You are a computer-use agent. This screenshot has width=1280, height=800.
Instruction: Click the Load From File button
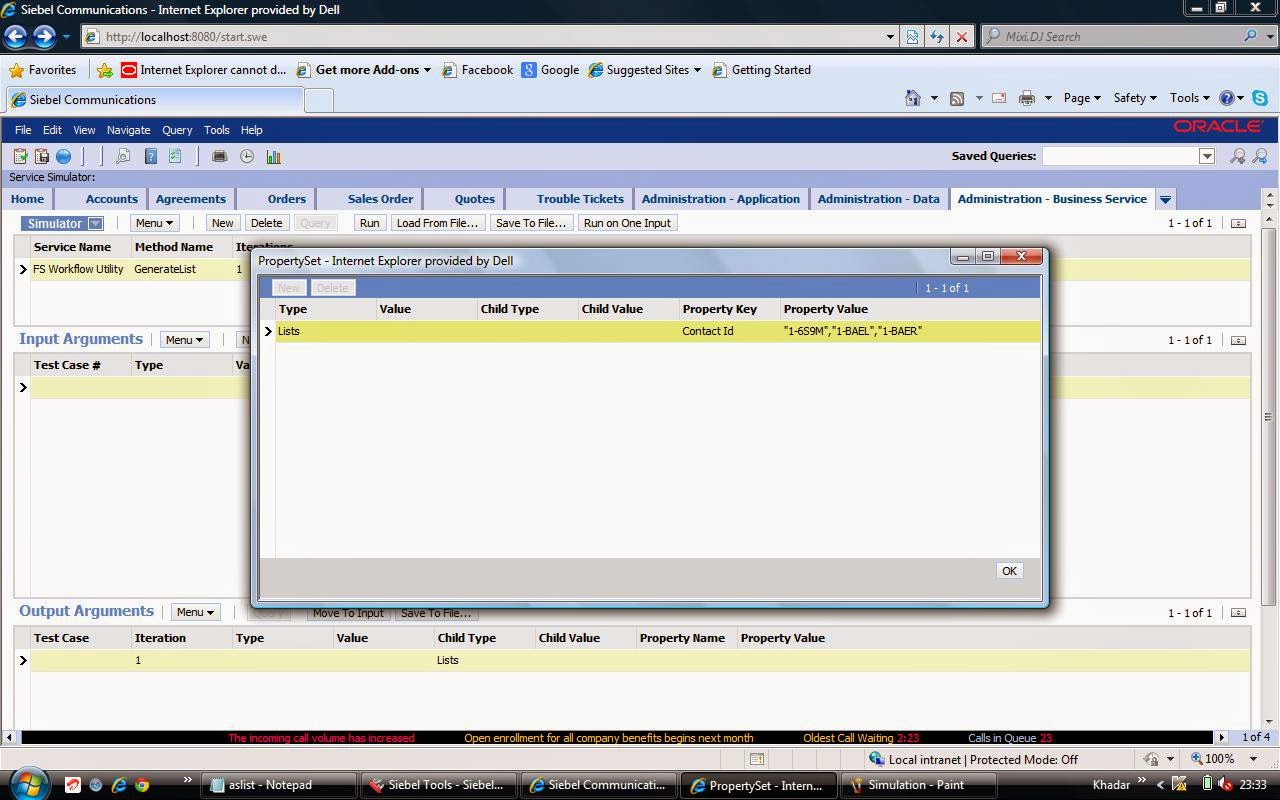tap(437, 223)
